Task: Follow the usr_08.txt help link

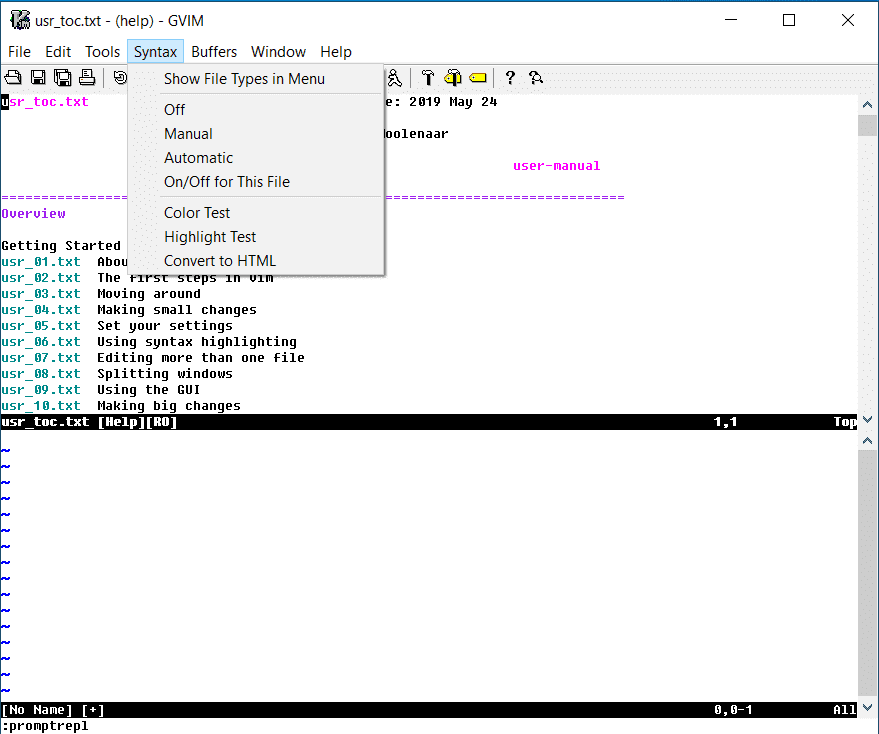Action: pos(41,374)
